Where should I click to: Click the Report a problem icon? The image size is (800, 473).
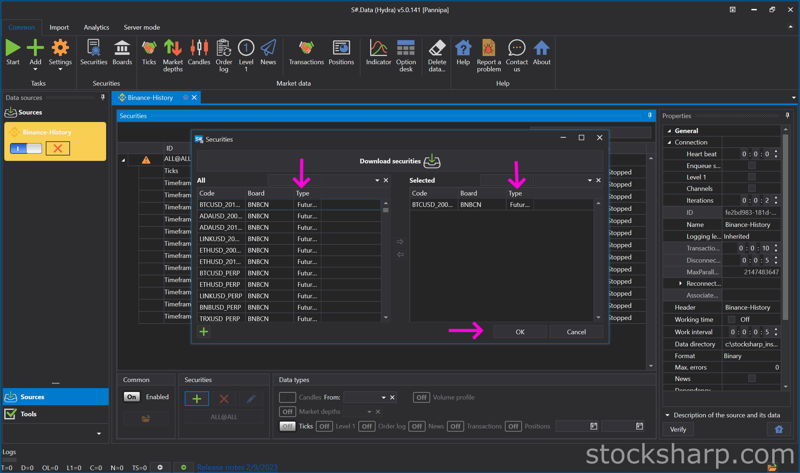point(488,48)
